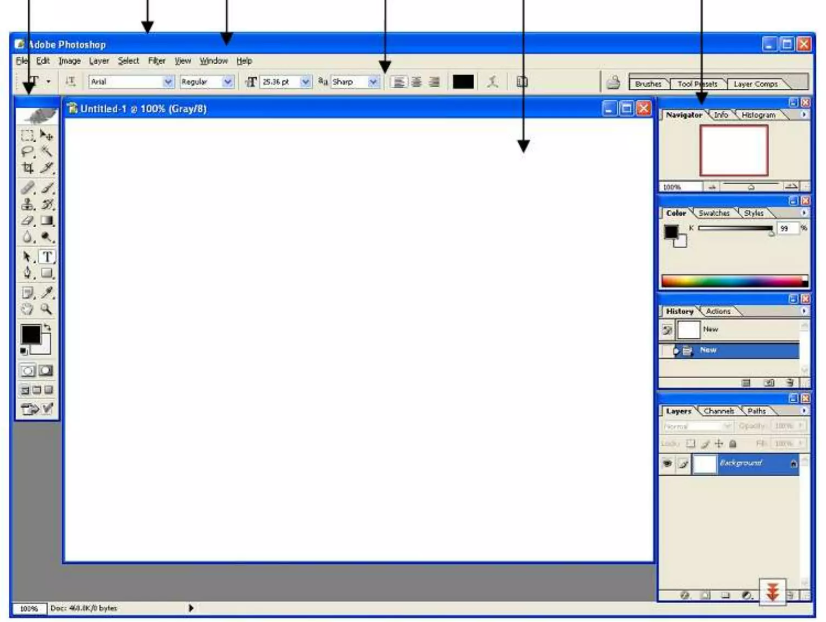Click the Create Warped Text icon
The width and height of the screenshot is (826, 622).
click(x=492, y=82)
